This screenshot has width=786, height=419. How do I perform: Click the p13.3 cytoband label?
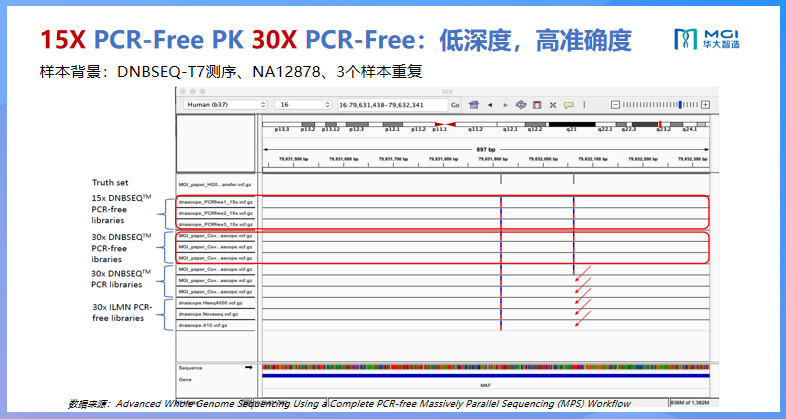pos(282,129)
